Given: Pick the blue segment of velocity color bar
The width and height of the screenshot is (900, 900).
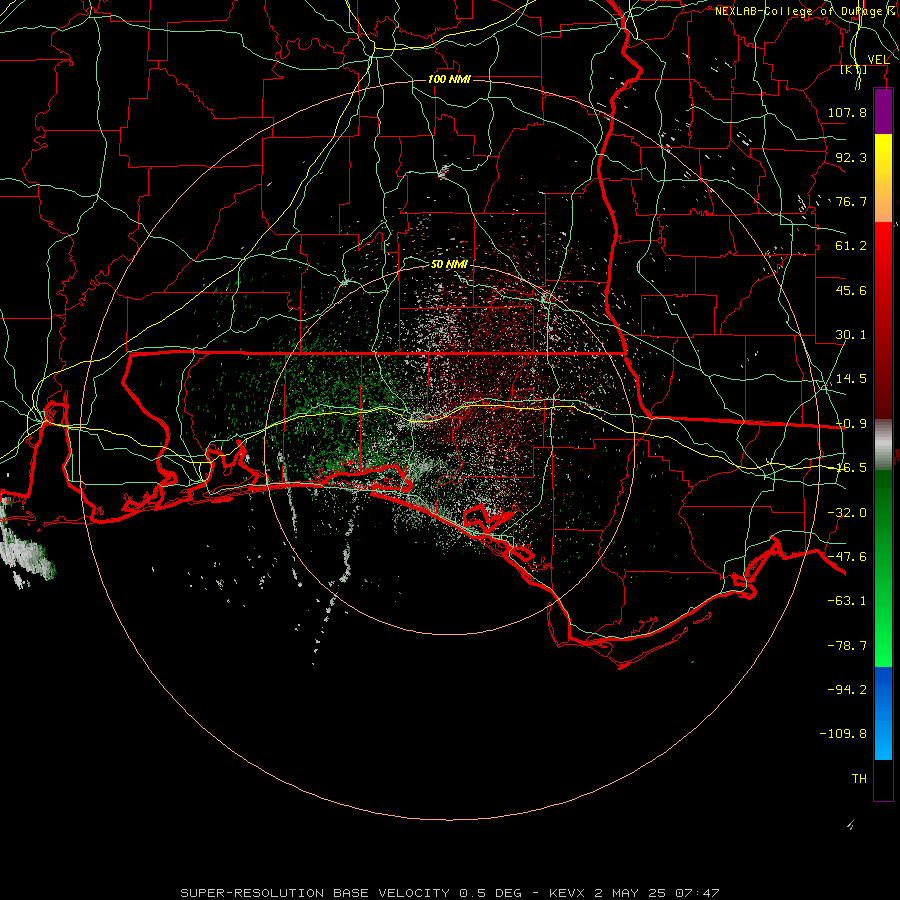Looking at the screenshot, I should point(883,713).
